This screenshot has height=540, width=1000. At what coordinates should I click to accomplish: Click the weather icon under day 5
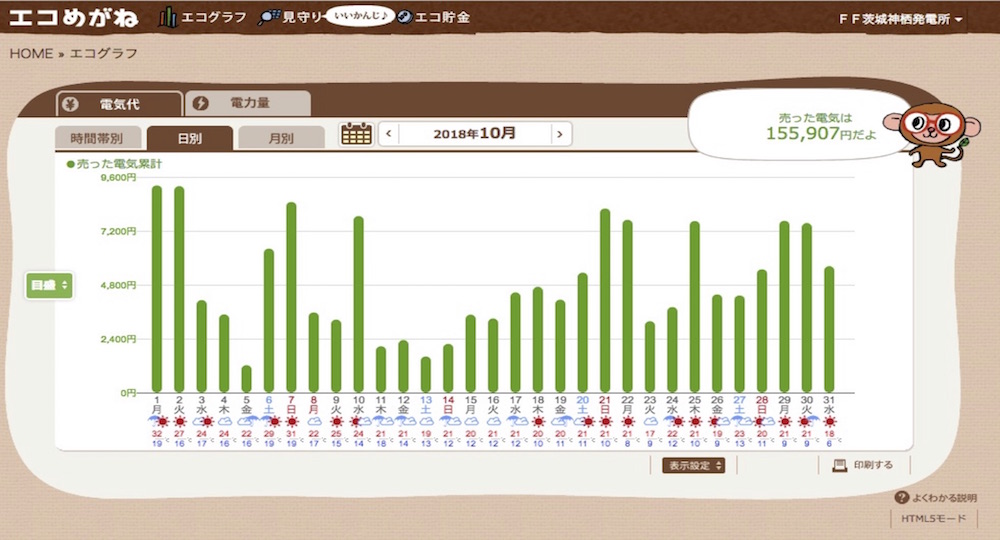tap(247, 421)
